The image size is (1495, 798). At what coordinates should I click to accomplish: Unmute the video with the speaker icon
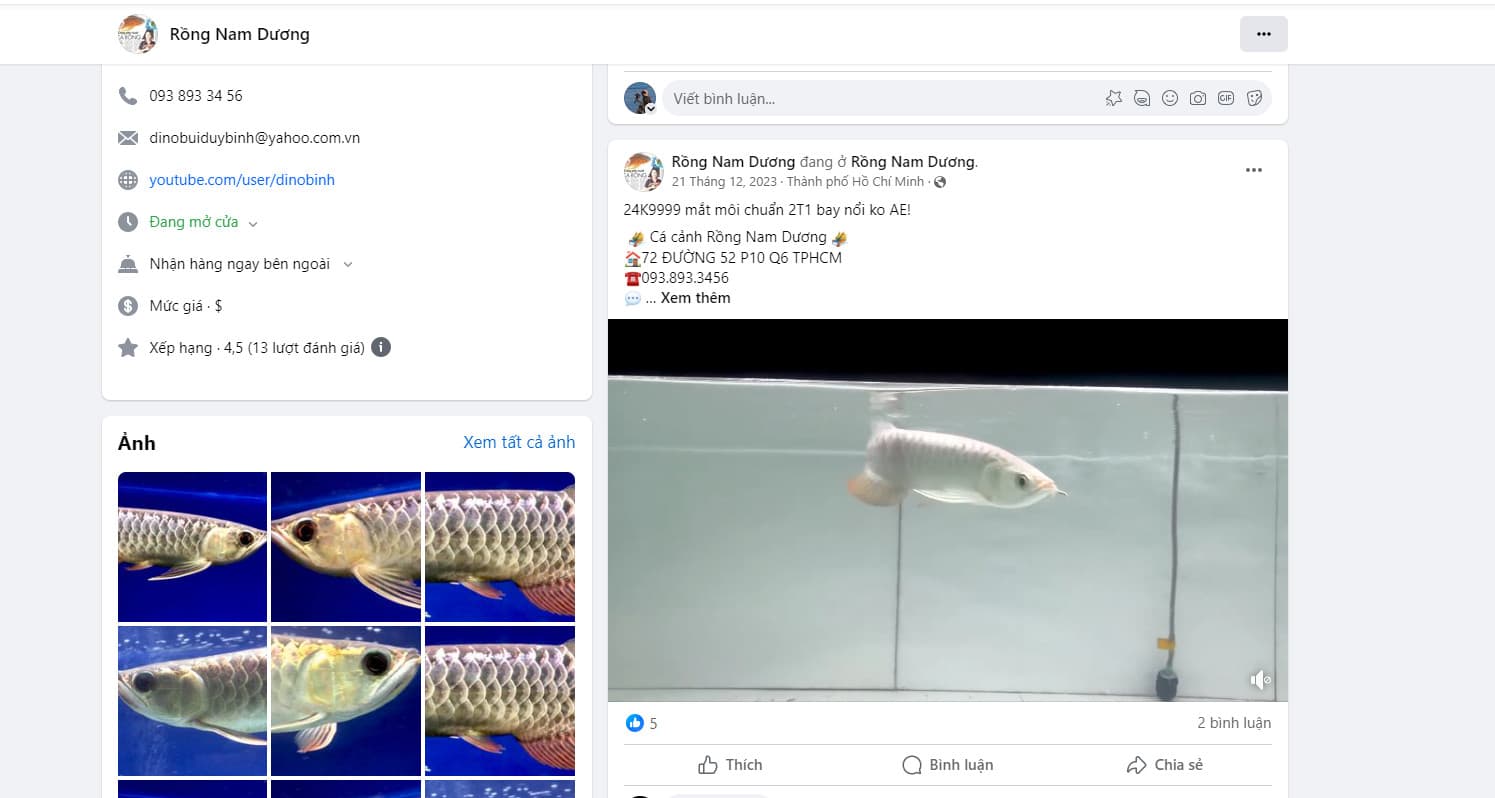1260,680
